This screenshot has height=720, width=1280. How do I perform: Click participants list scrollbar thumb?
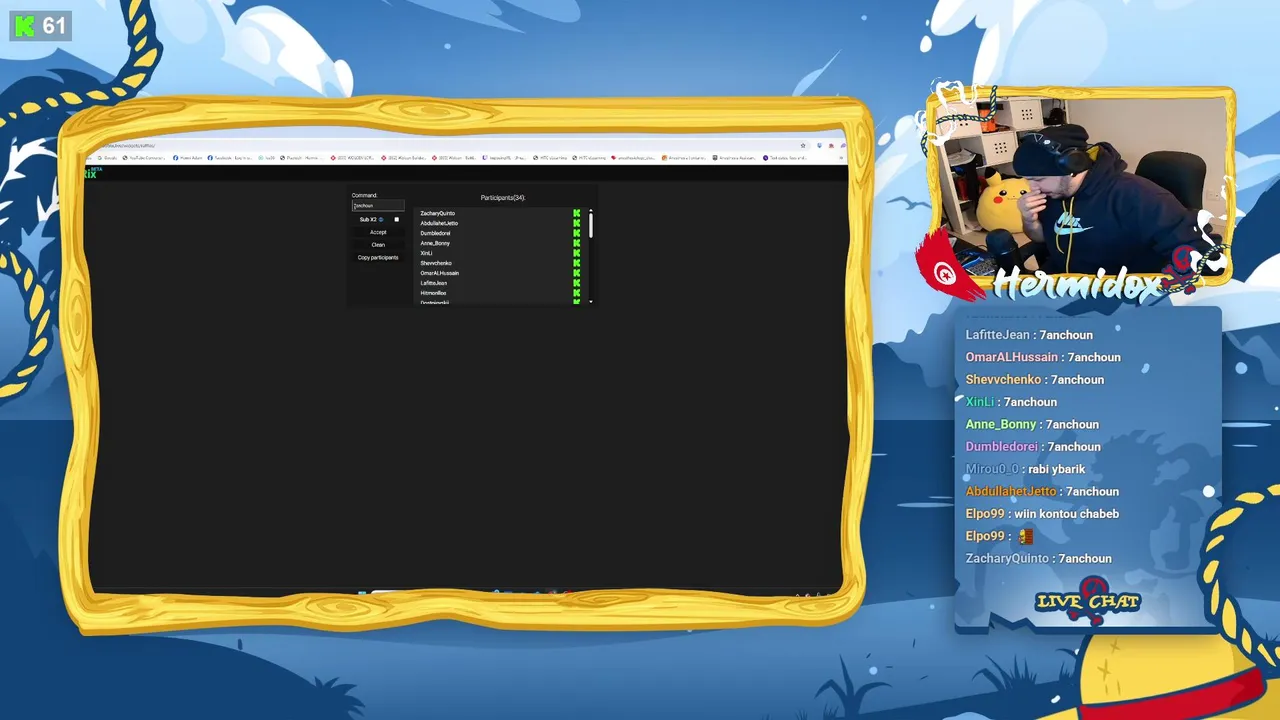click(591, 226)
